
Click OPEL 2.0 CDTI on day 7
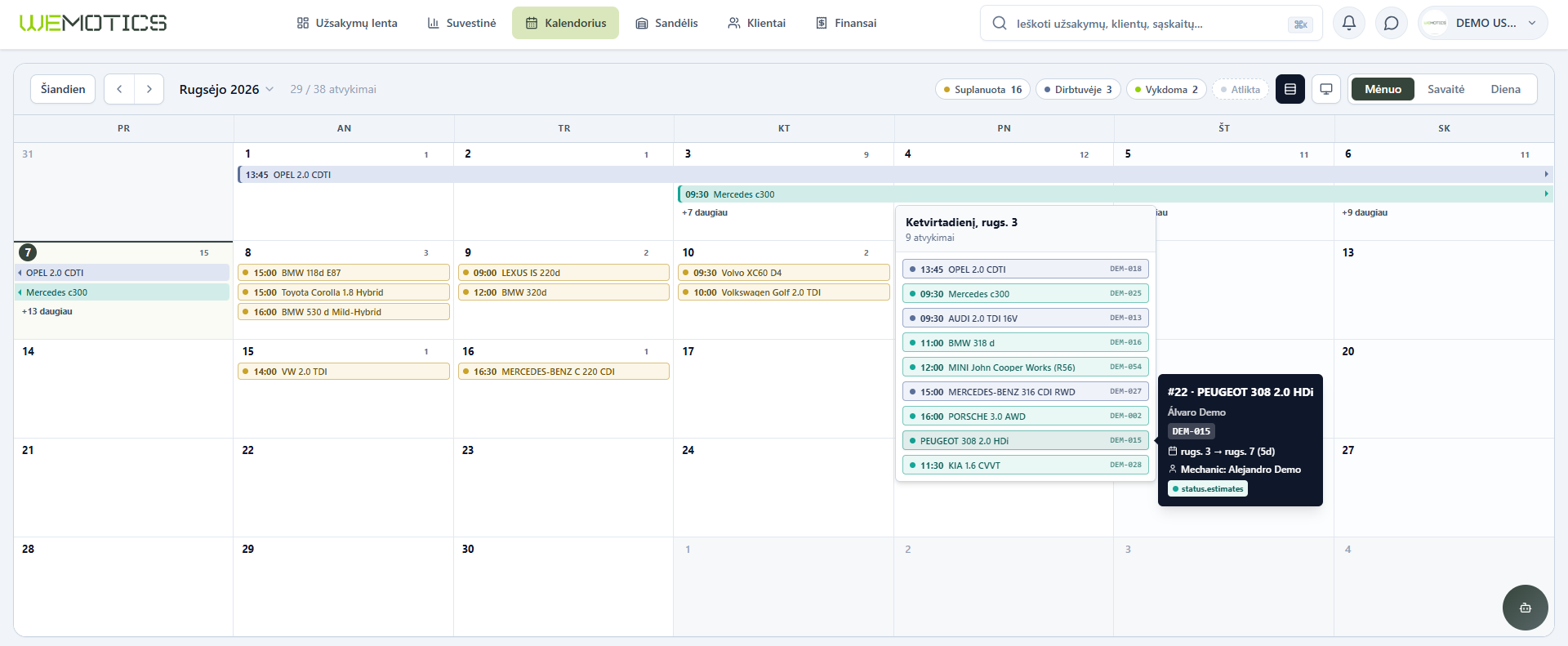click(122, 272)
